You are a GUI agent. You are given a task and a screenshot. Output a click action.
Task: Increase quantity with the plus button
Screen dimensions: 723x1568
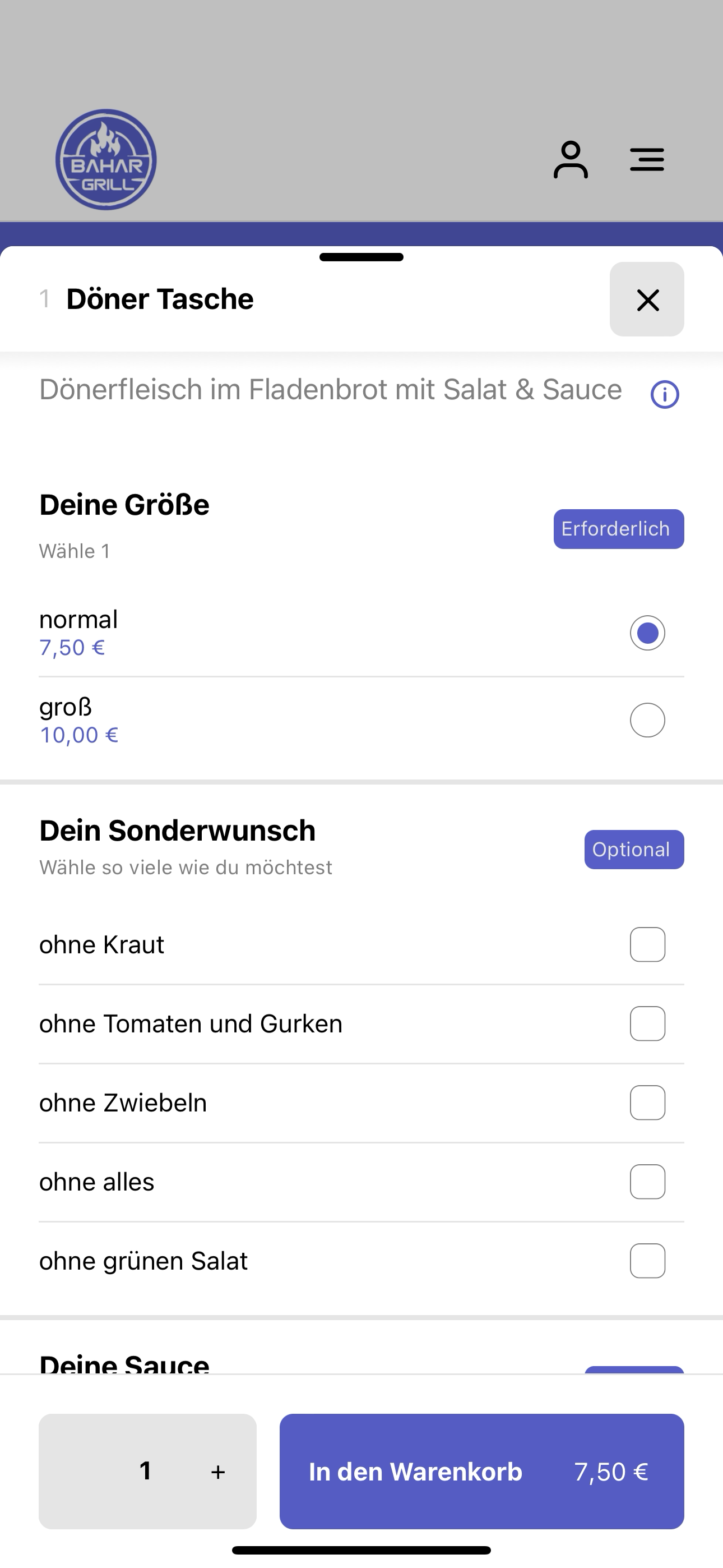click(x=218, y=1472)
